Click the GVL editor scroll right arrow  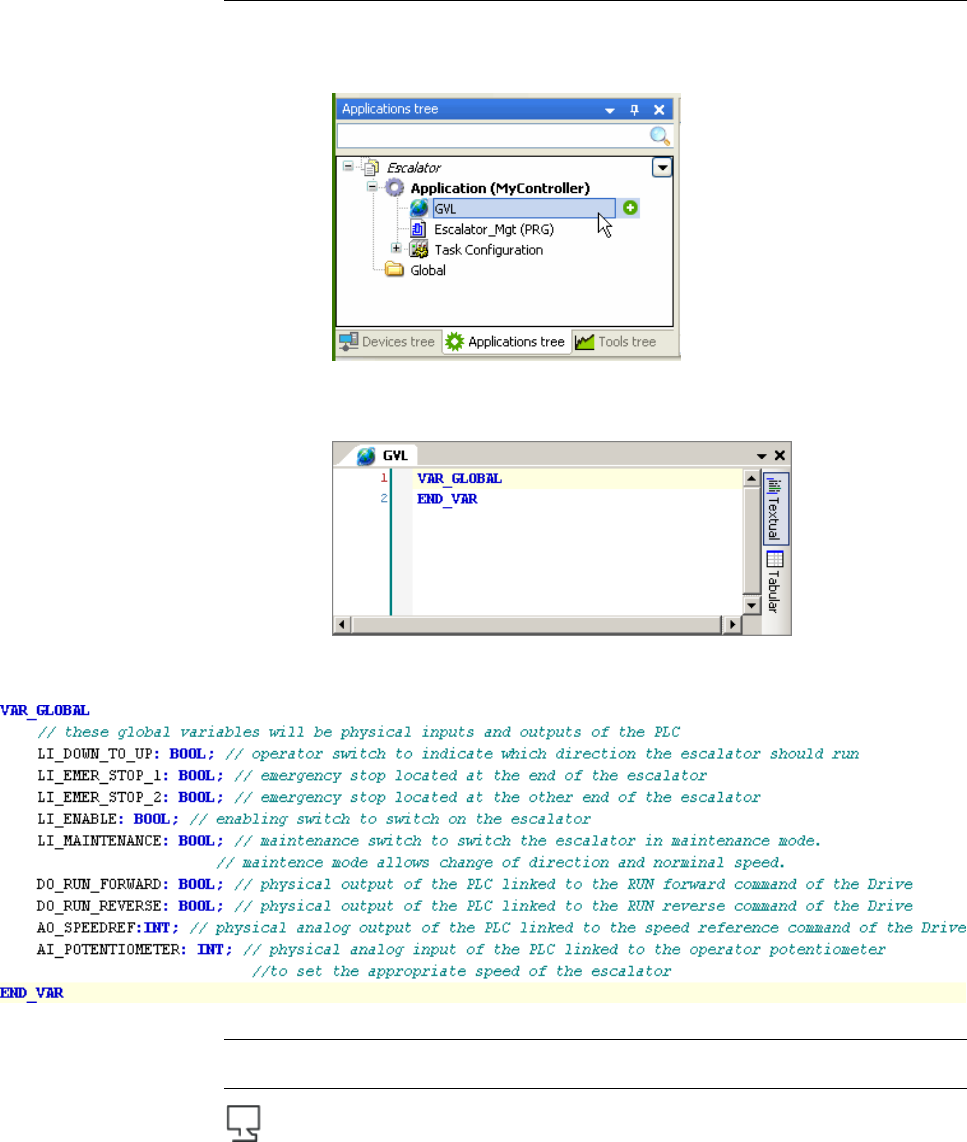click(x=733, y=624)
